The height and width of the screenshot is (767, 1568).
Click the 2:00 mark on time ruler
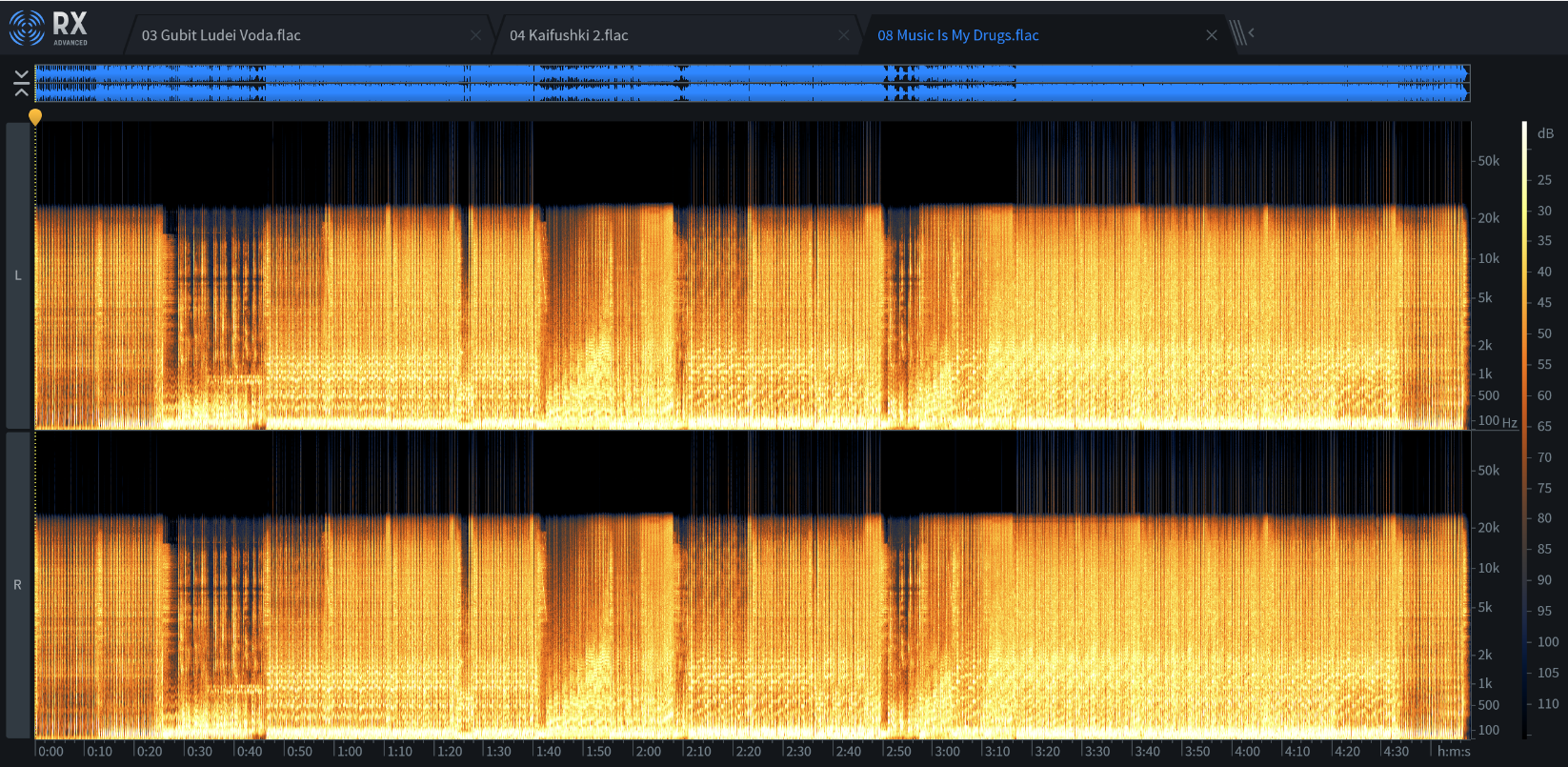click(x=649, y=751)
